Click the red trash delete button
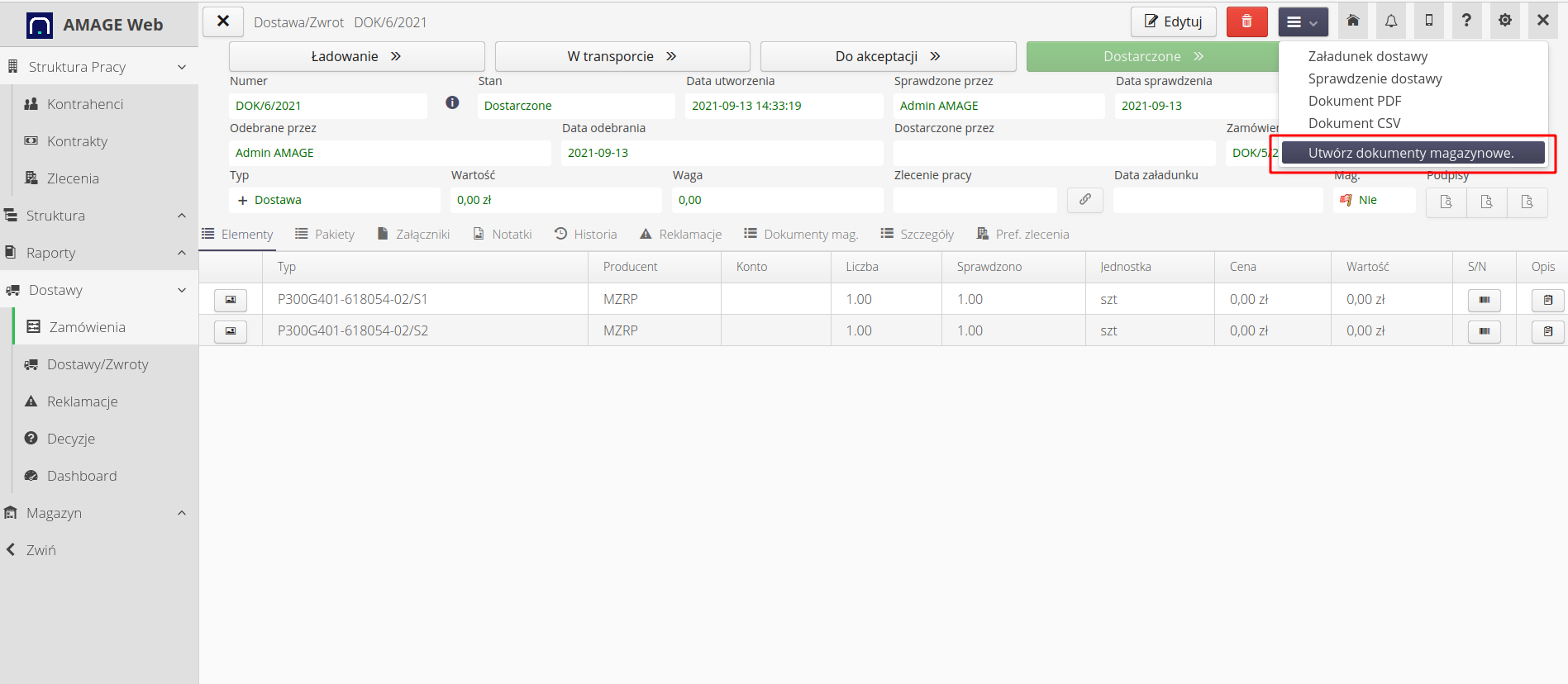 1246,21
